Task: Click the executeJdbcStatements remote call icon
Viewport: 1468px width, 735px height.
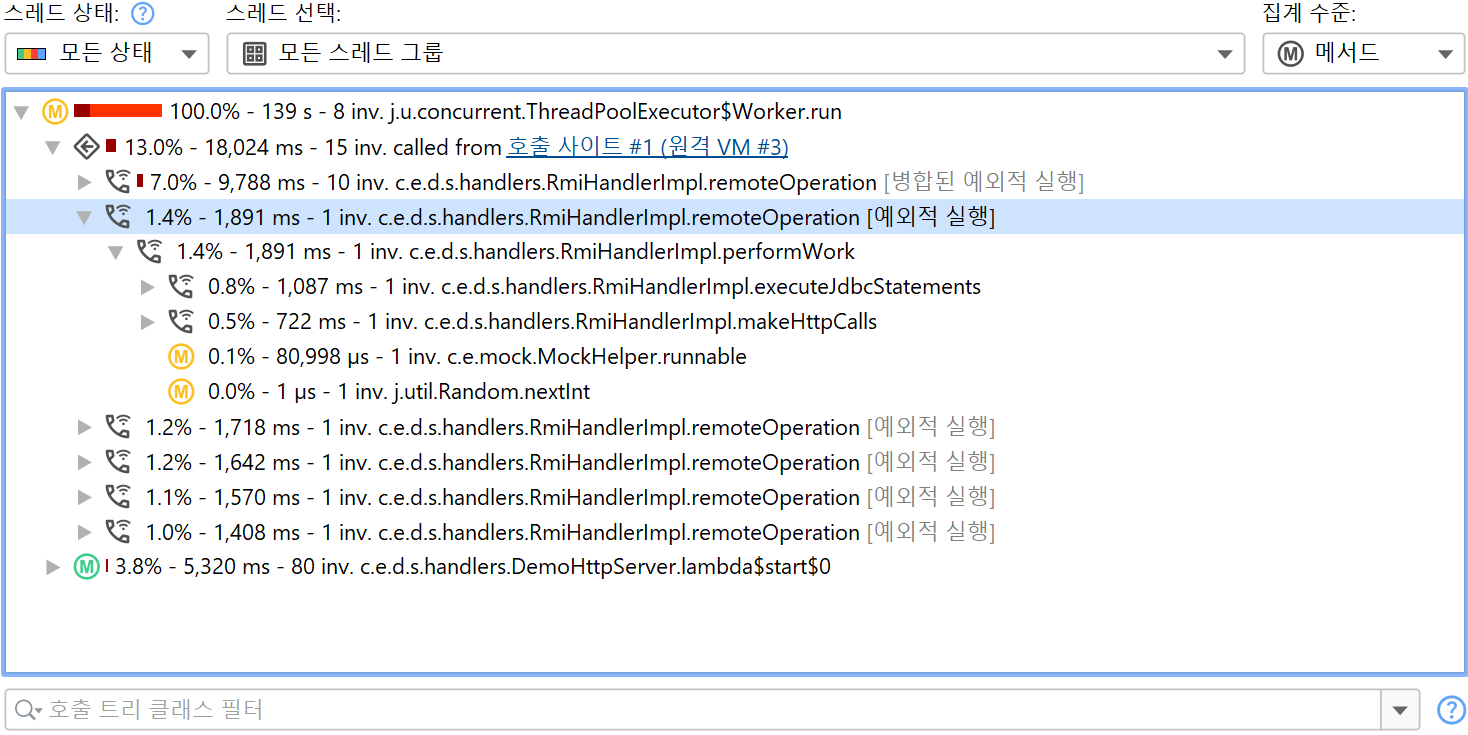Action: point(180,287)
